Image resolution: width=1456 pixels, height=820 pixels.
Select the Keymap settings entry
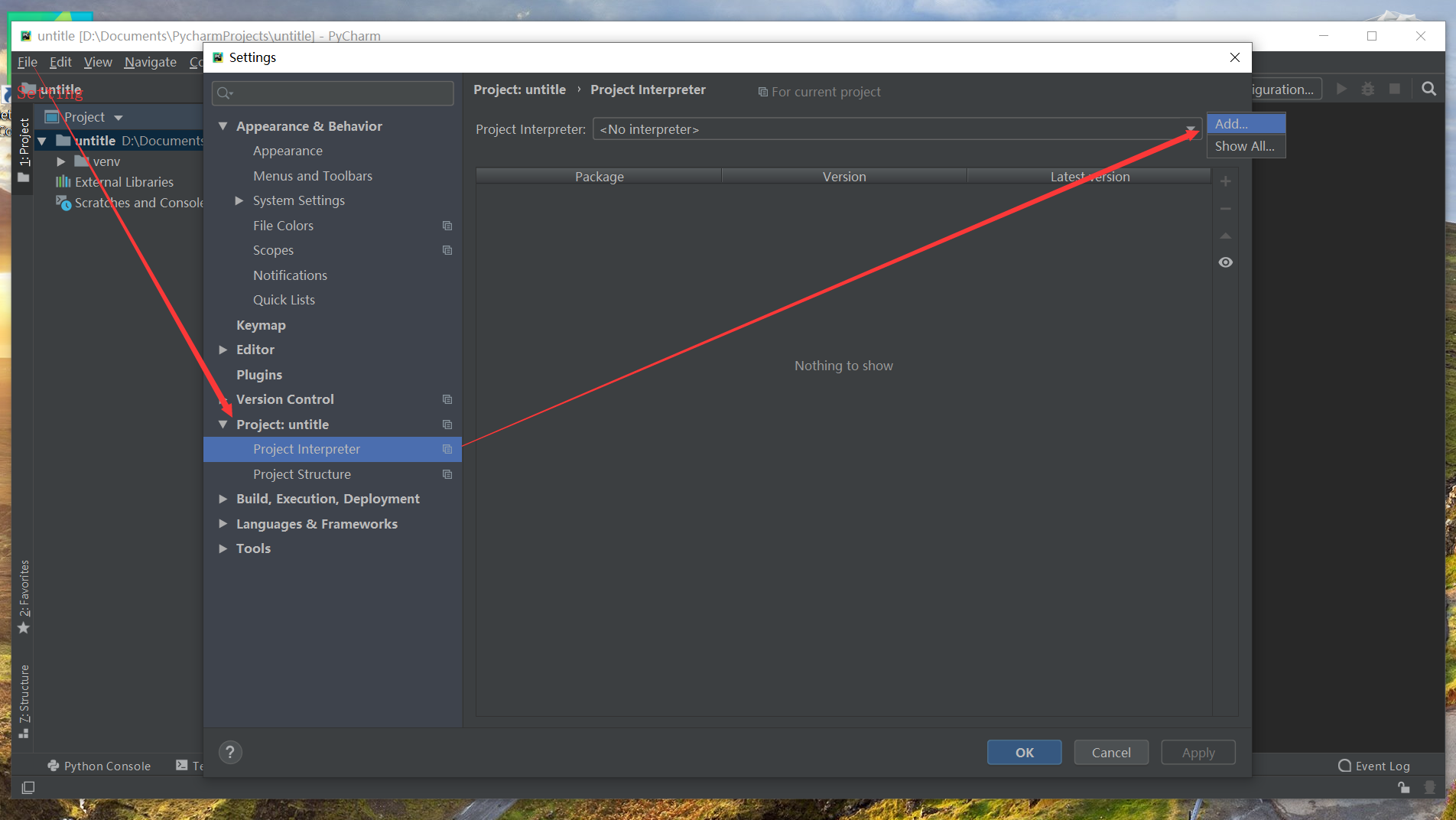click(x=261, y=324)
